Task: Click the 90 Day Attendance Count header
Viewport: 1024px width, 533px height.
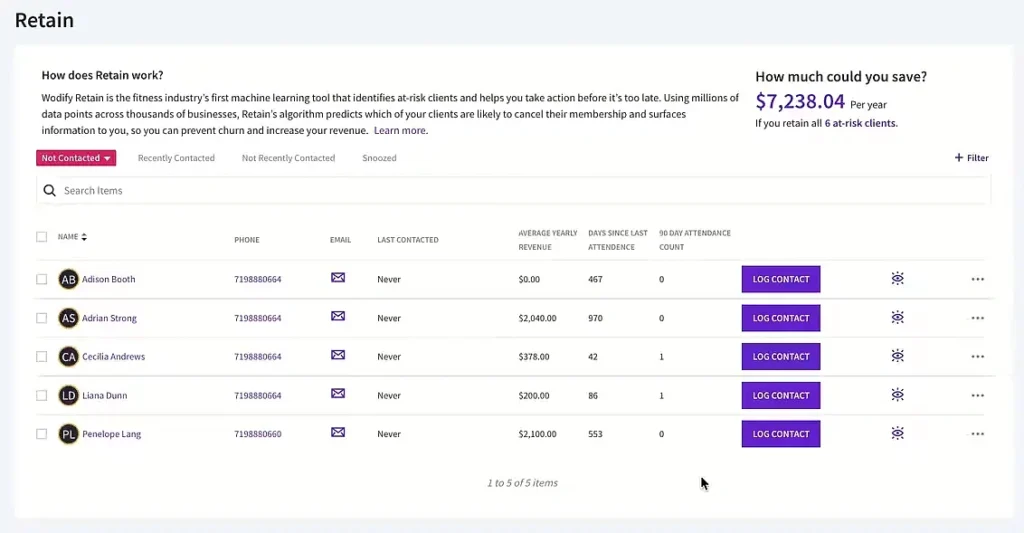Action: (x=695, y=240)
